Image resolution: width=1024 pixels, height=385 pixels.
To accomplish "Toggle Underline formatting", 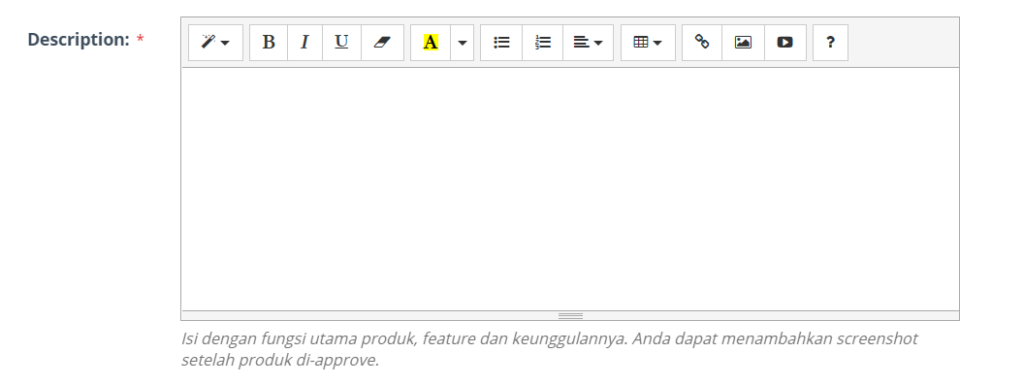I will pos(342,42).
